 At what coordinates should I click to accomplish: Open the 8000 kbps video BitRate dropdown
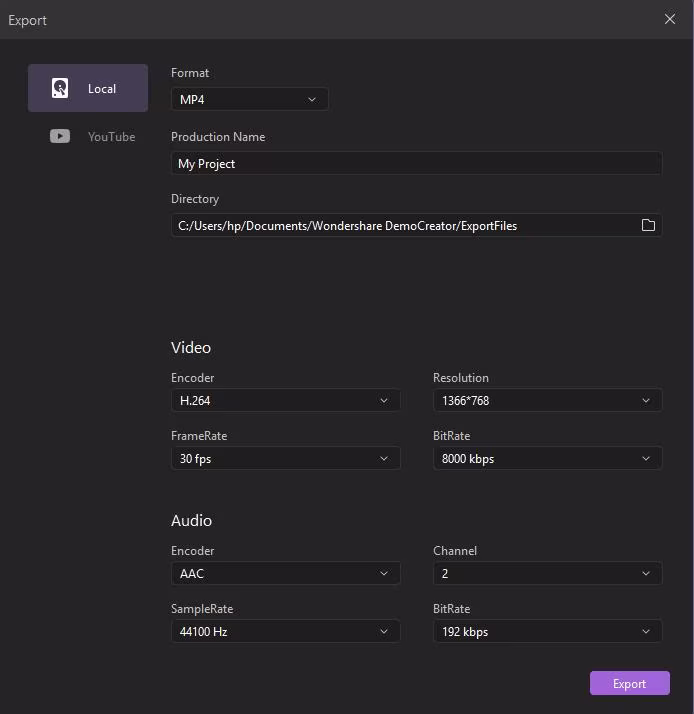[x=547, y=458]
